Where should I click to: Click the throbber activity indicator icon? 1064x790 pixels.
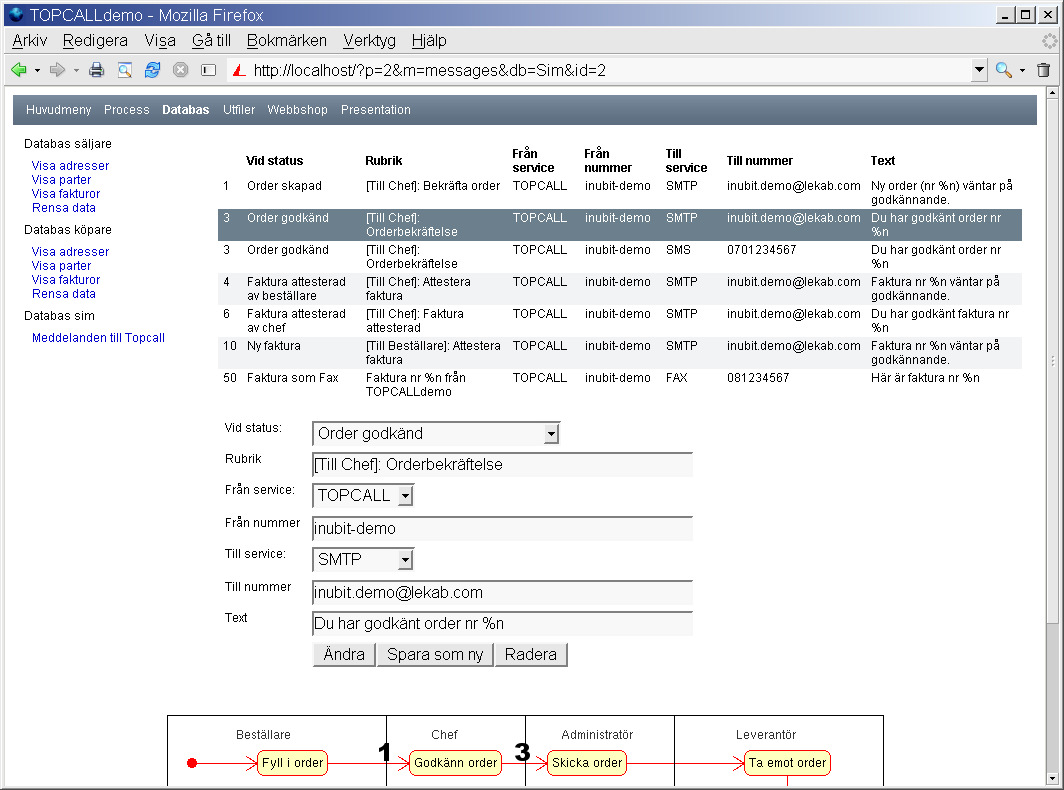[1049, 41]
